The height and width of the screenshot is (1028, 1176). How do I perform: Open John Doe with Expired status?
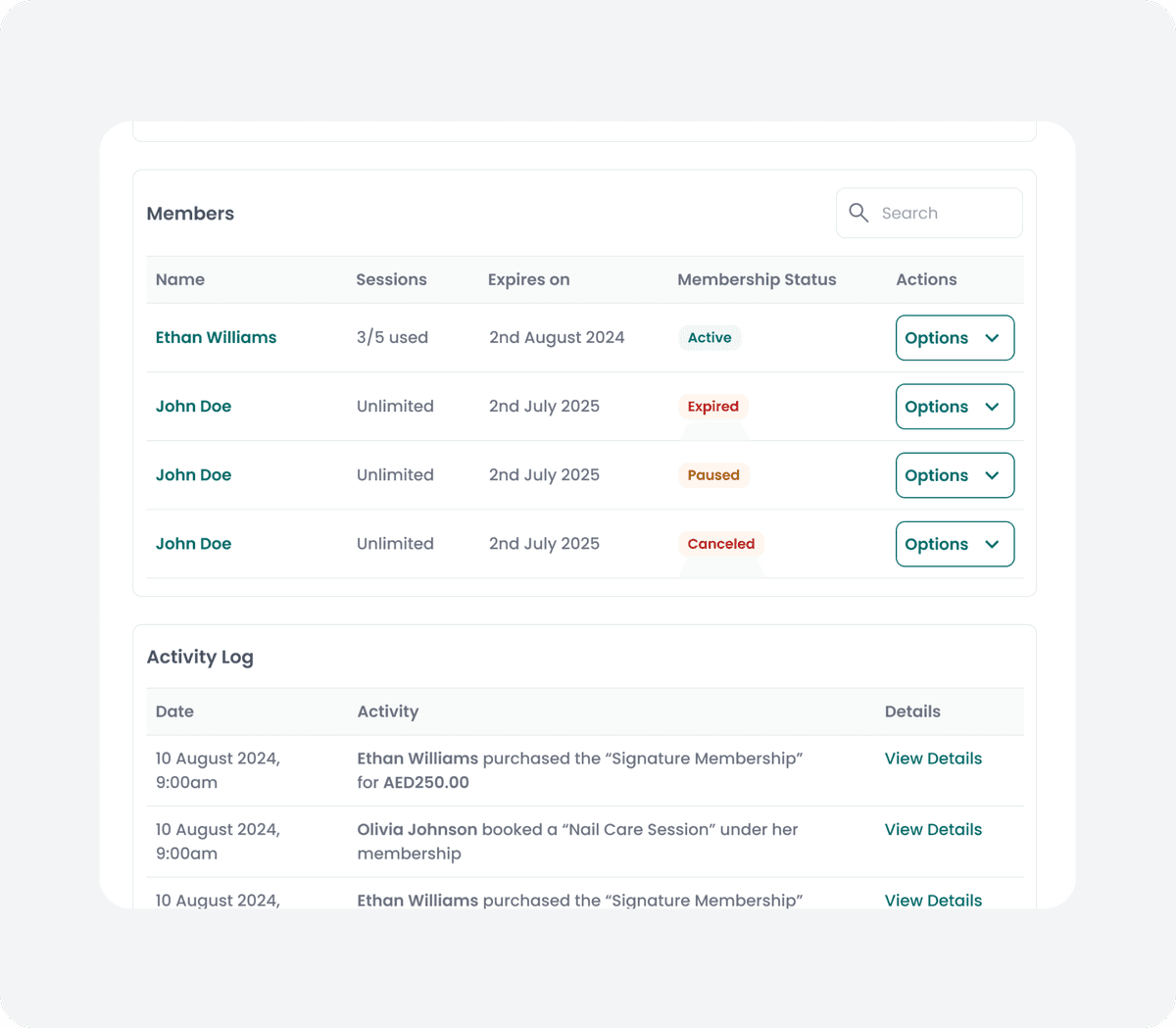coord(193,406)
